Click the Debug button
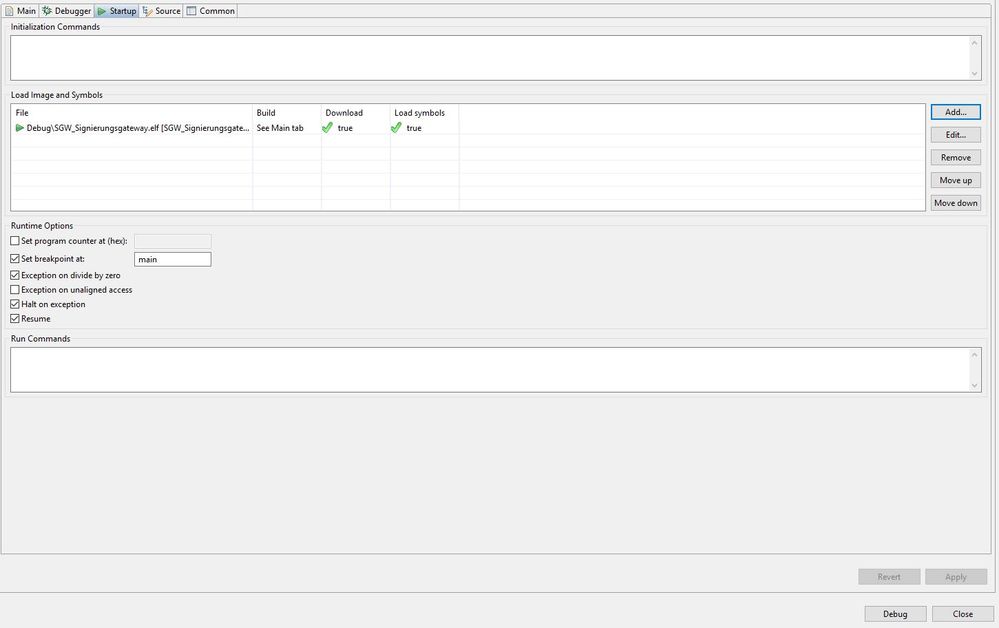Viewport: 999px width, 628px height. pyautogui.click(x=895, y=614)
